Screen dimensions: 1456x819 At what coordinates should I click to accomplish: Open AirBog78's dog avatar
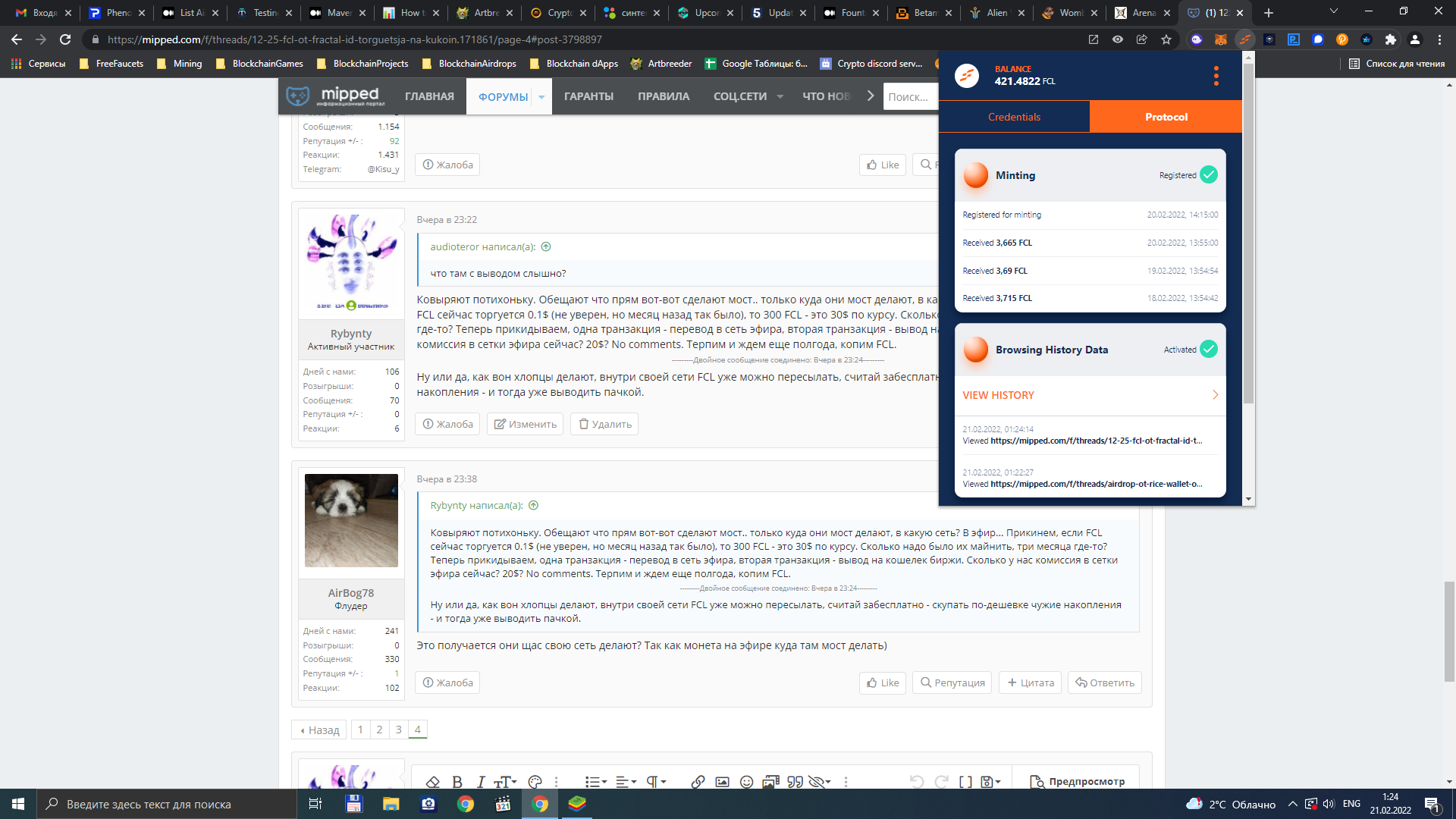[x=351, y=520]
